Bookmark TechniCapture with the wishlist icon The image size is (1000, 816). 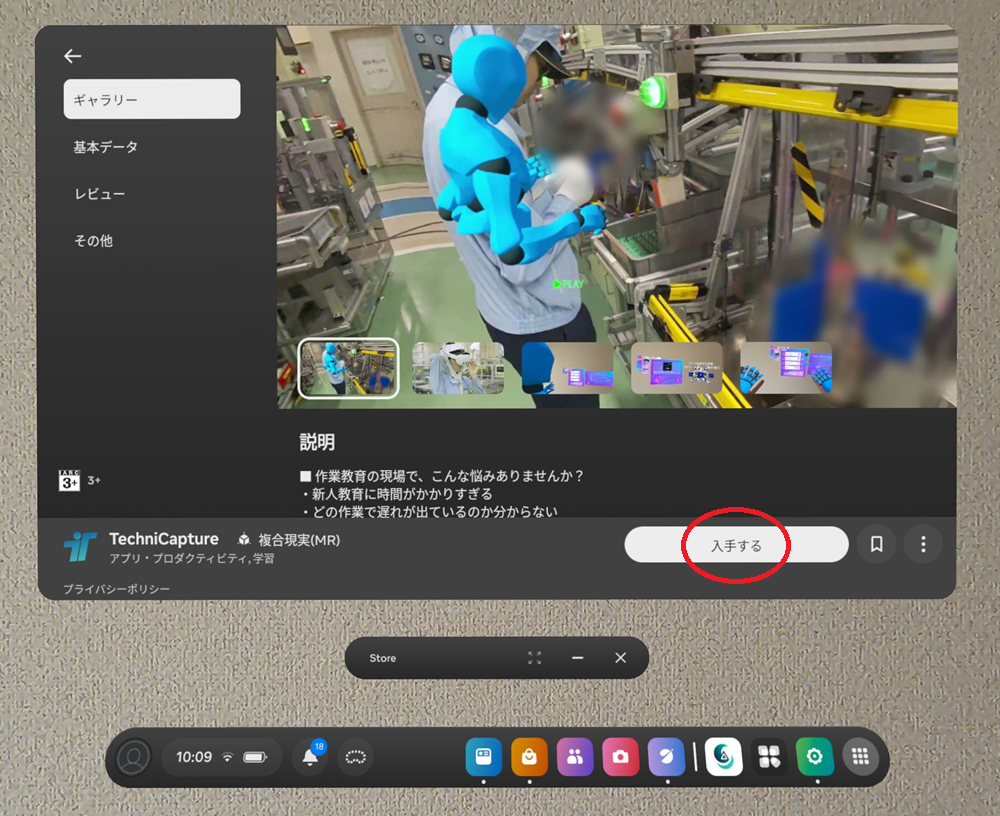[x=876, y=544]
